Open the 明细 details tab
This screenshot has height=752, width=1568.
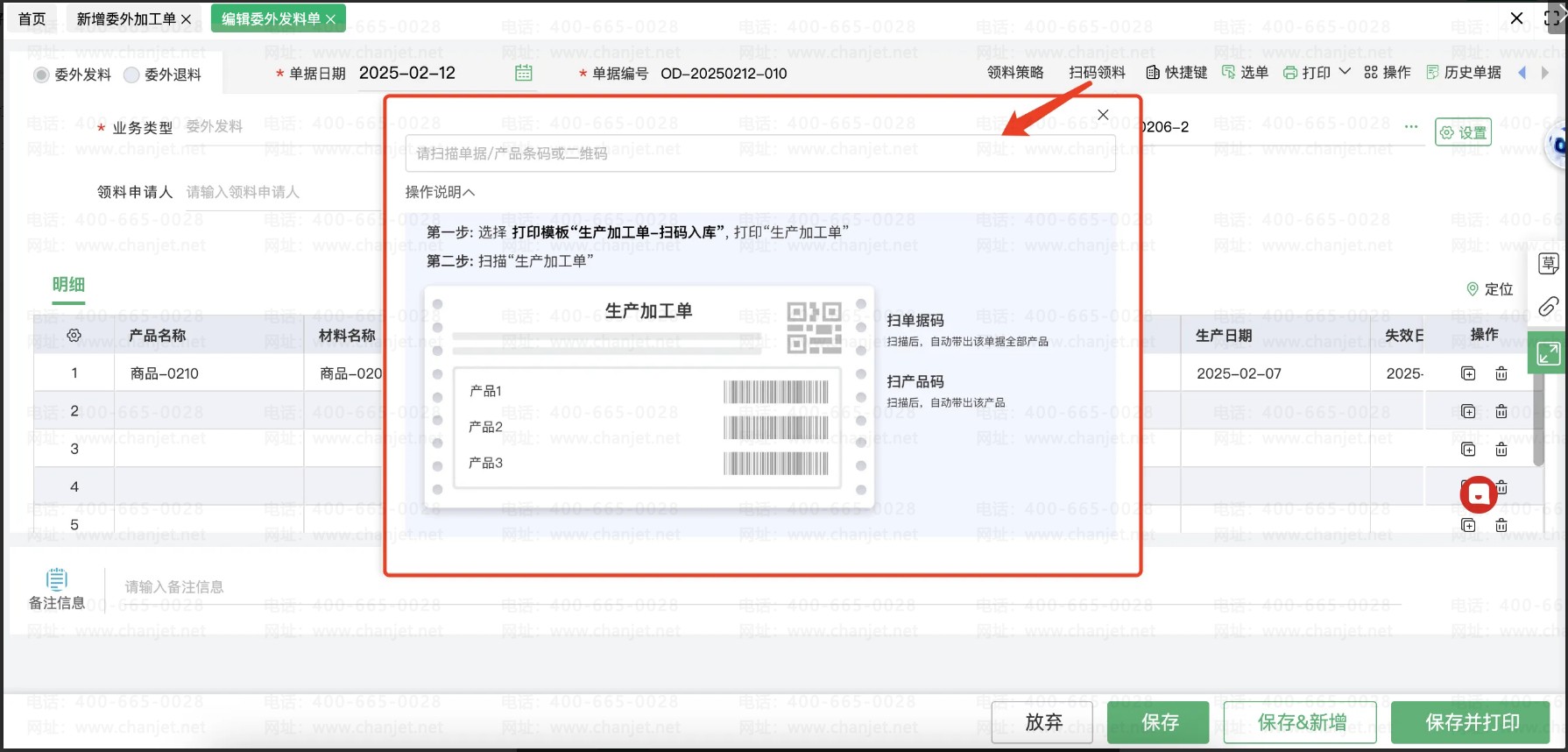tap(68, 285)
